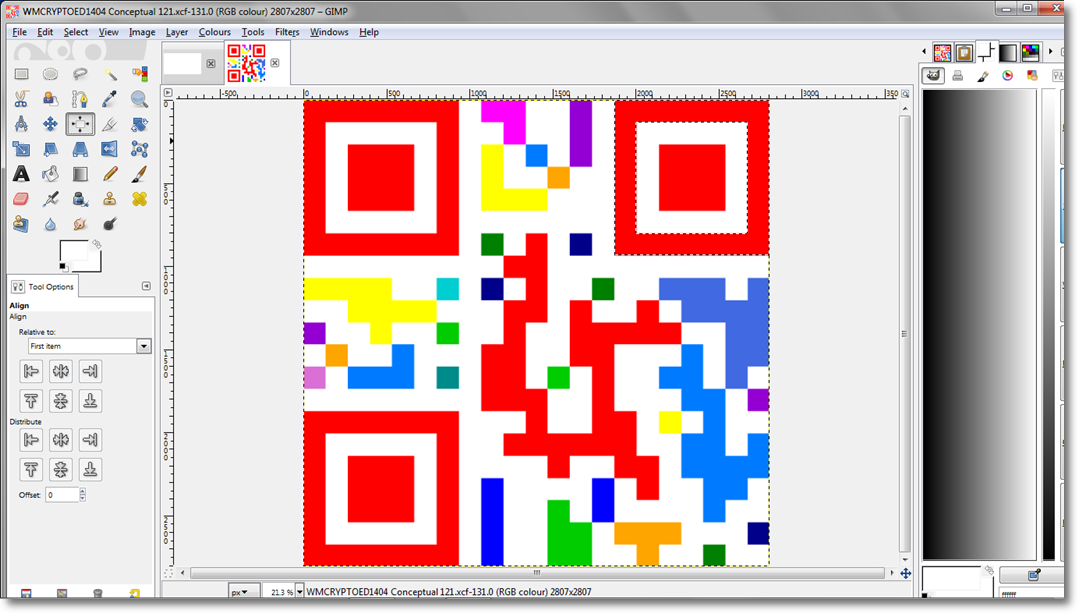Viewport: 1080px width, 615px height.
Task: Click the toolbox foreground colour swatch
Action: pos(74,251)
